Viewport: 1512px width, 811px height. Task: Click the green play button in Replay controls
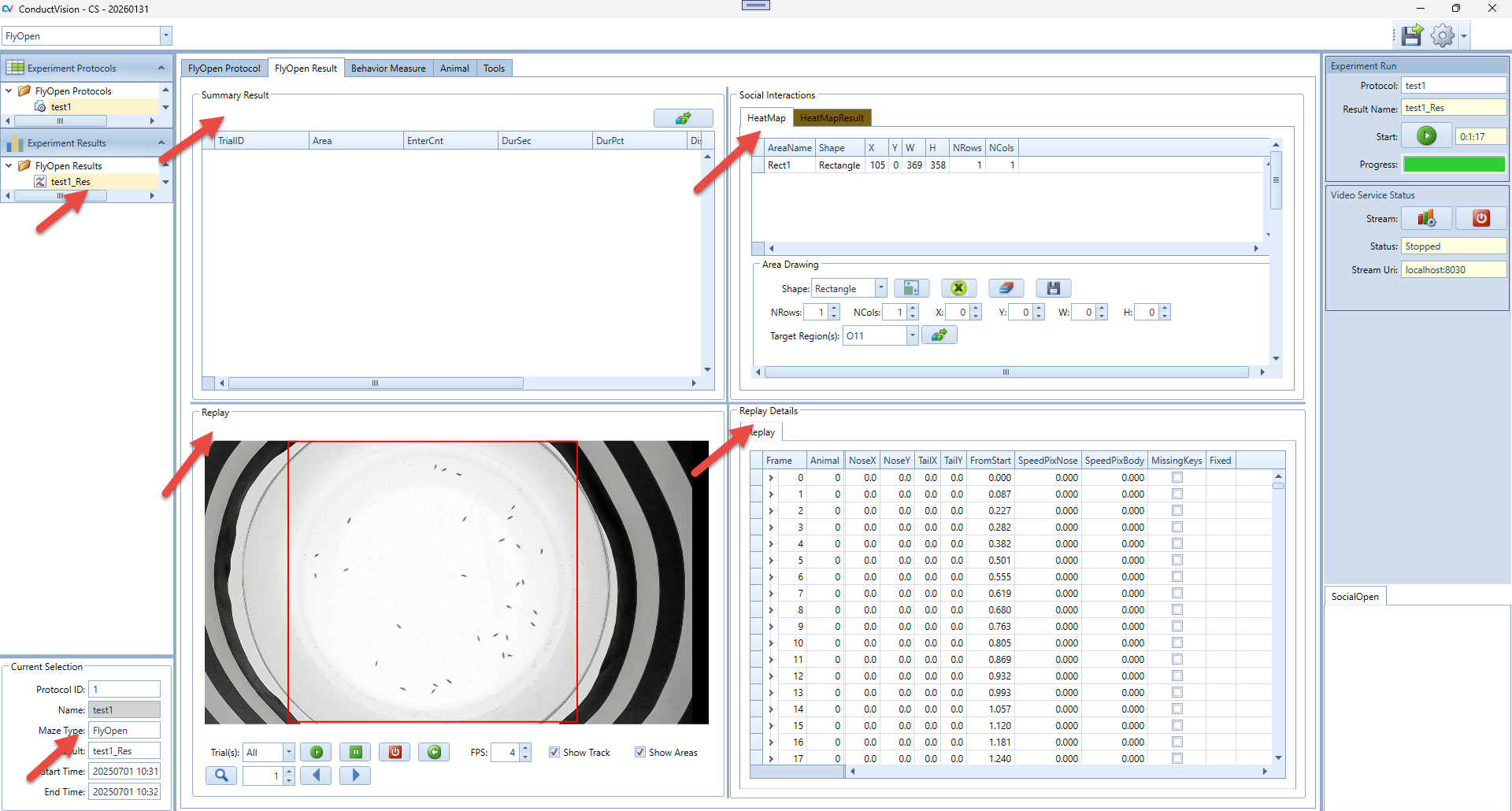pyautogui.click(x=317, y=752)
